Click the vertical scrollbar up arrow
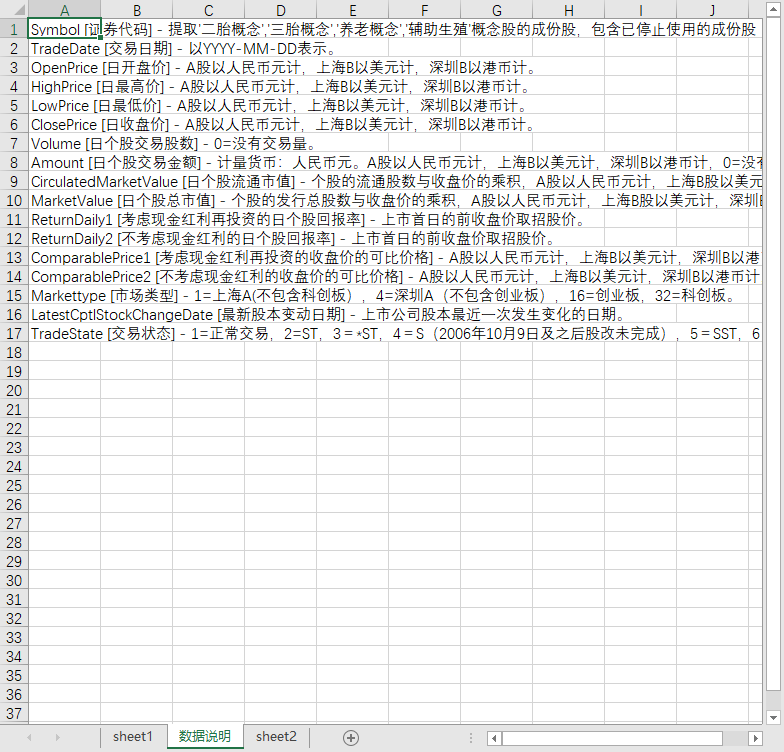The width and height of the screenshot is (784, 752). click(774, 9)
